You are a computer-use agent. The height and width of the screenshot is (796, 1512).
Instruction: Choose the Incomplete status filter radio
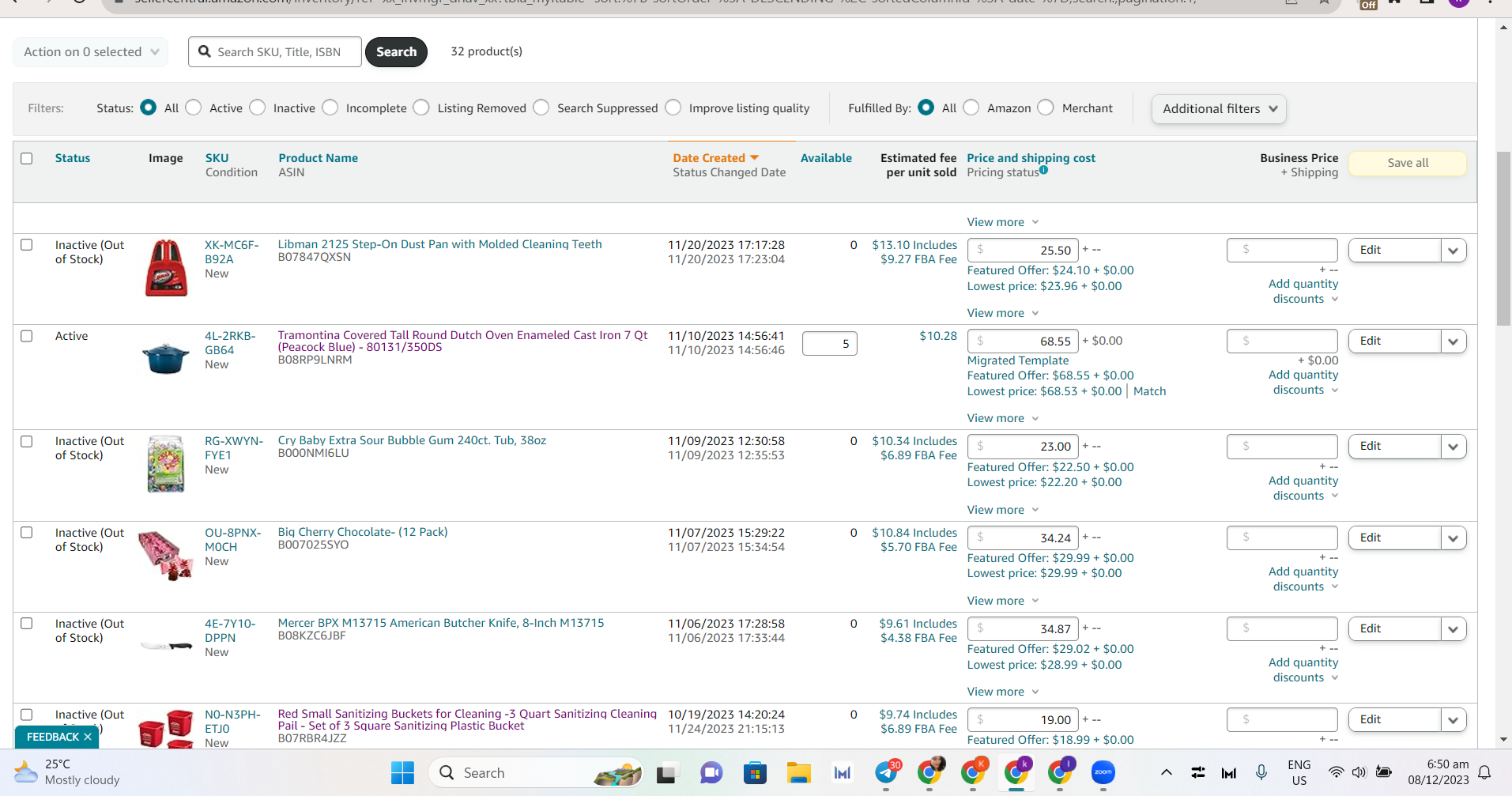coord(330,108)
